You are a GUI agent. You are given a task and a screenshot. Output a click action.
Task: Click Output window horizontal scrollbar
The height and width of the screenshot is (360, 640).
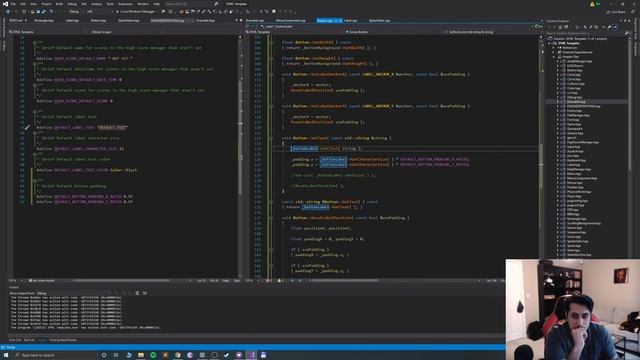pyautogui.click(x=256, y=336)
